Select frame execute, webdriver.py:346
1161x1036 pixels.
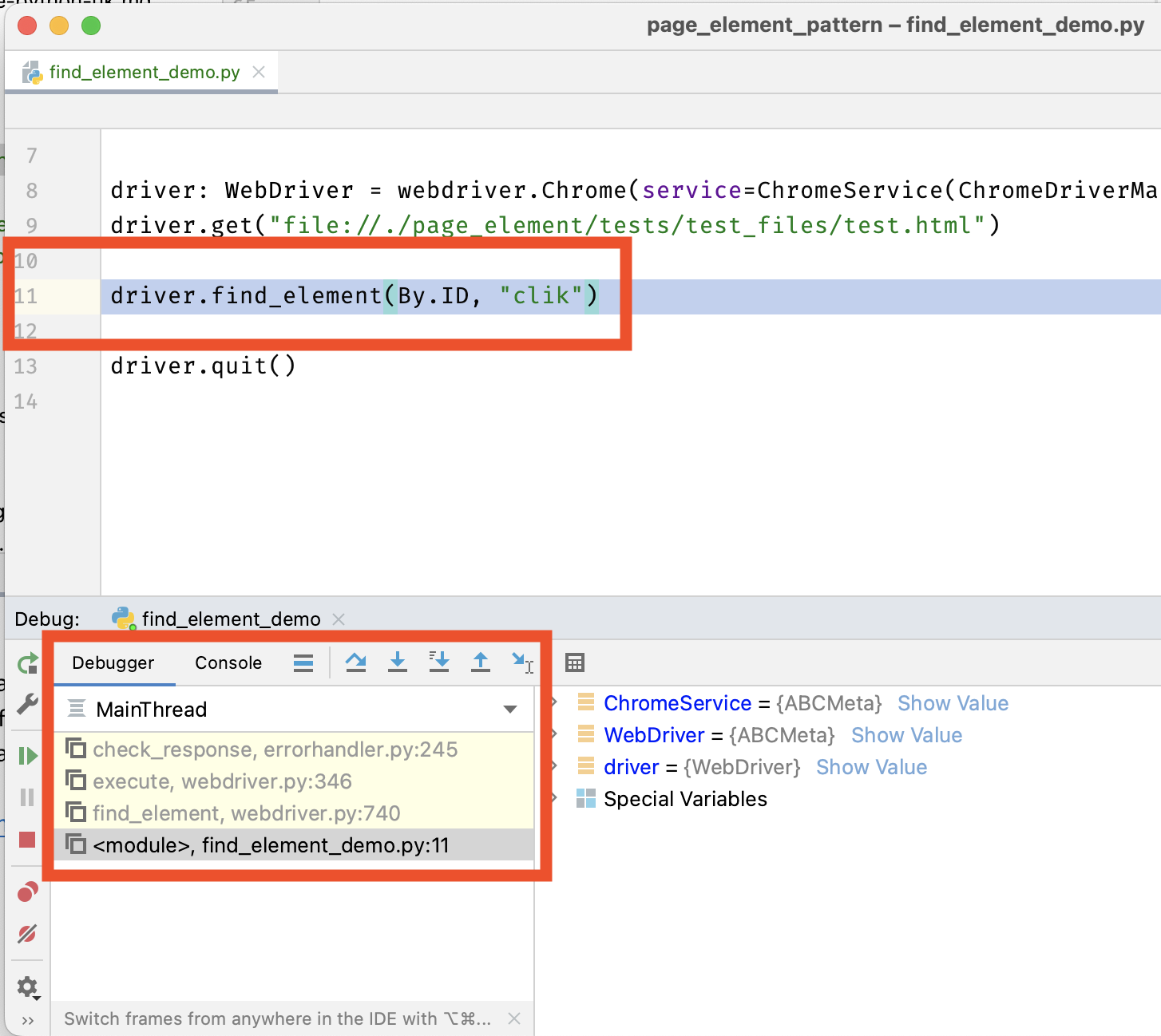[294, 781]
